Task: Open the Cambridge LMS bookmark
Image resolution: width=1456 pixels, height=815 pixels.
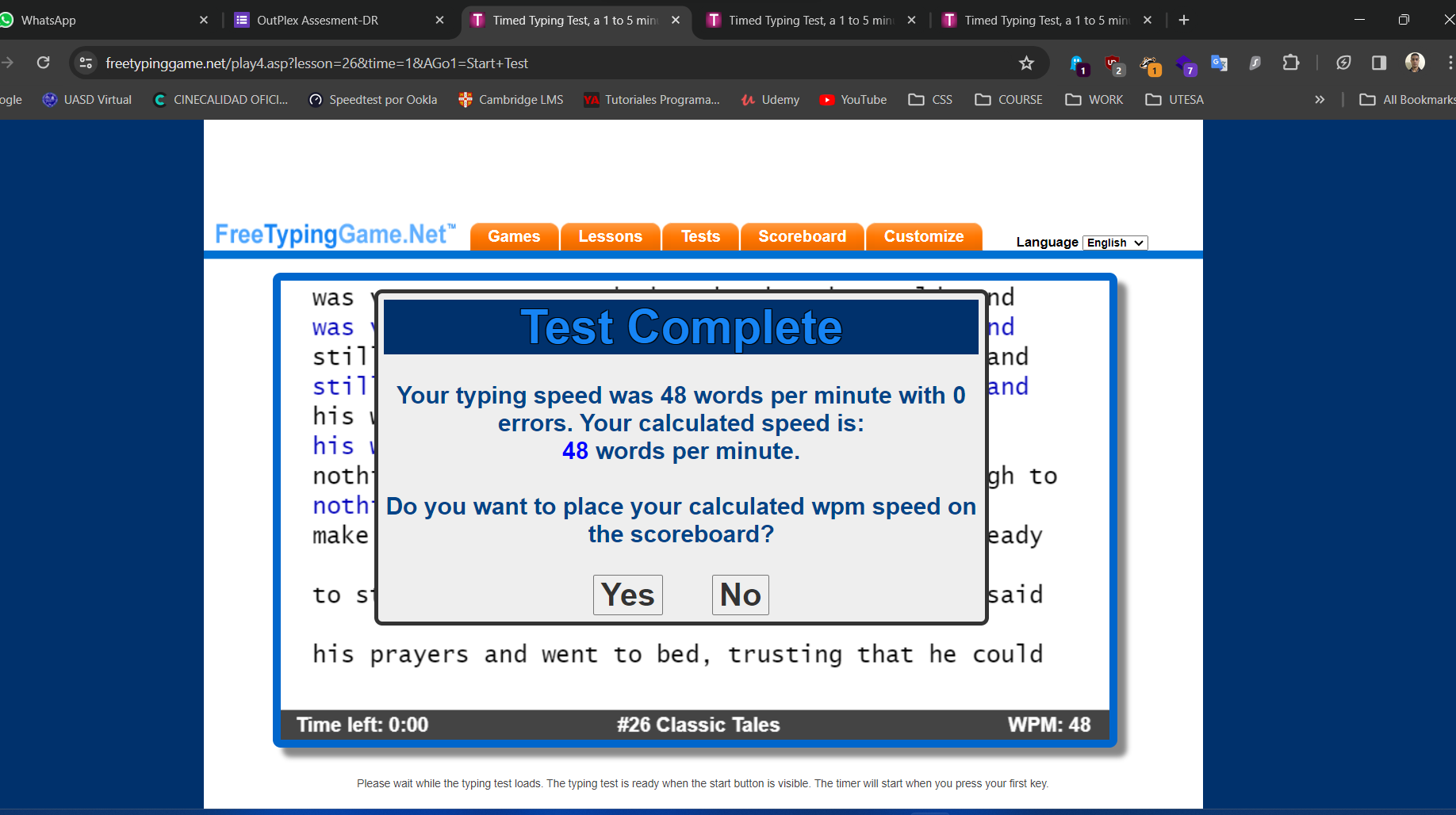Action: [x=512, y=100]
